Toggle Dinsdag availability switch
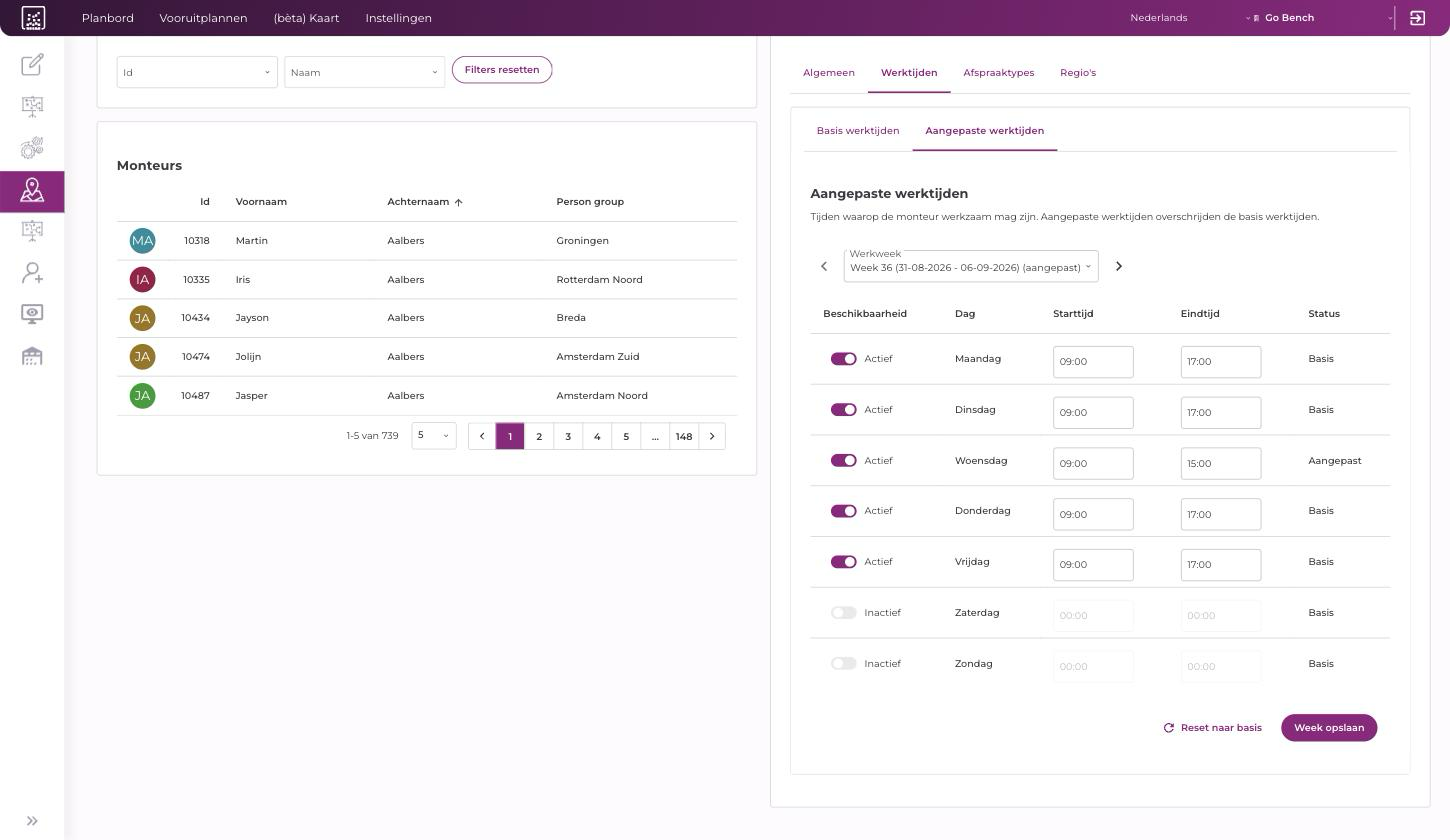This screenshot has height=840, width=1450. 843,410
